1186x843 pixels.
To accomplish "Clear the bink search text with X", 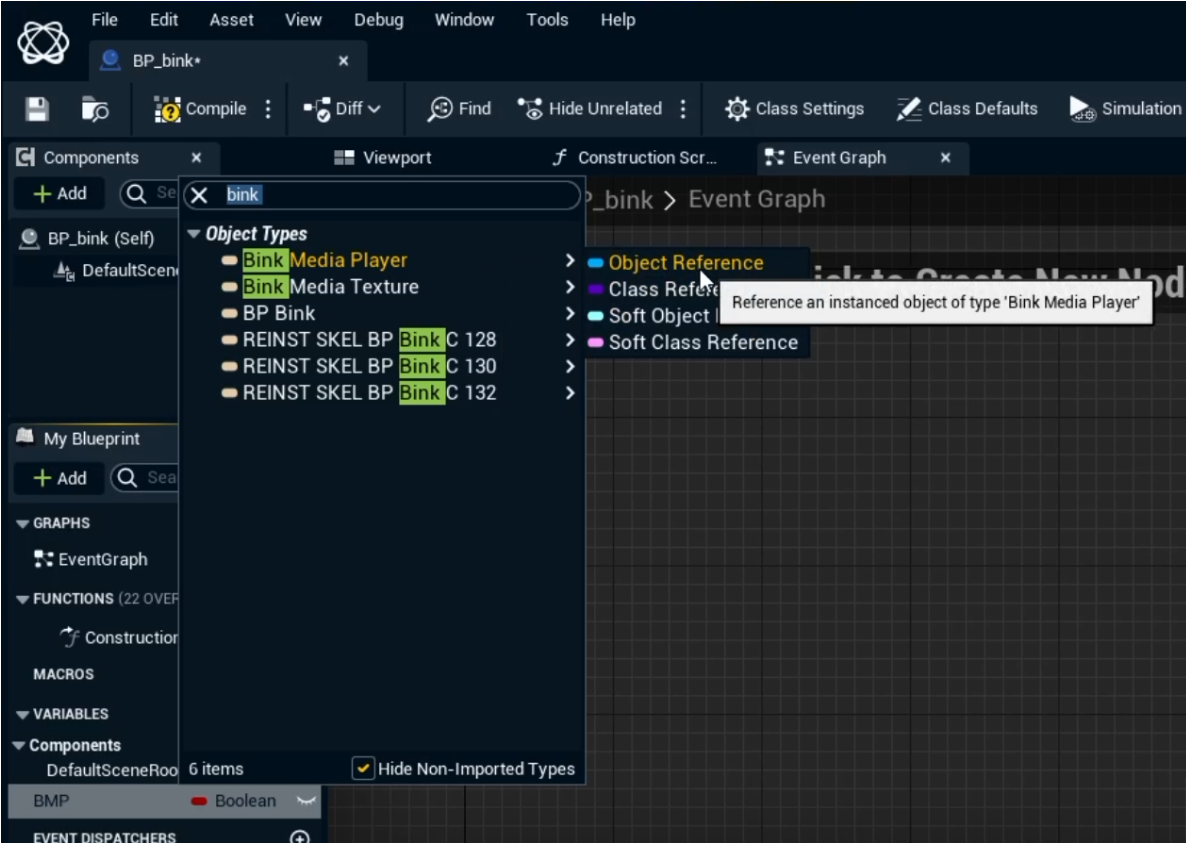I will (x=199, y=195).
